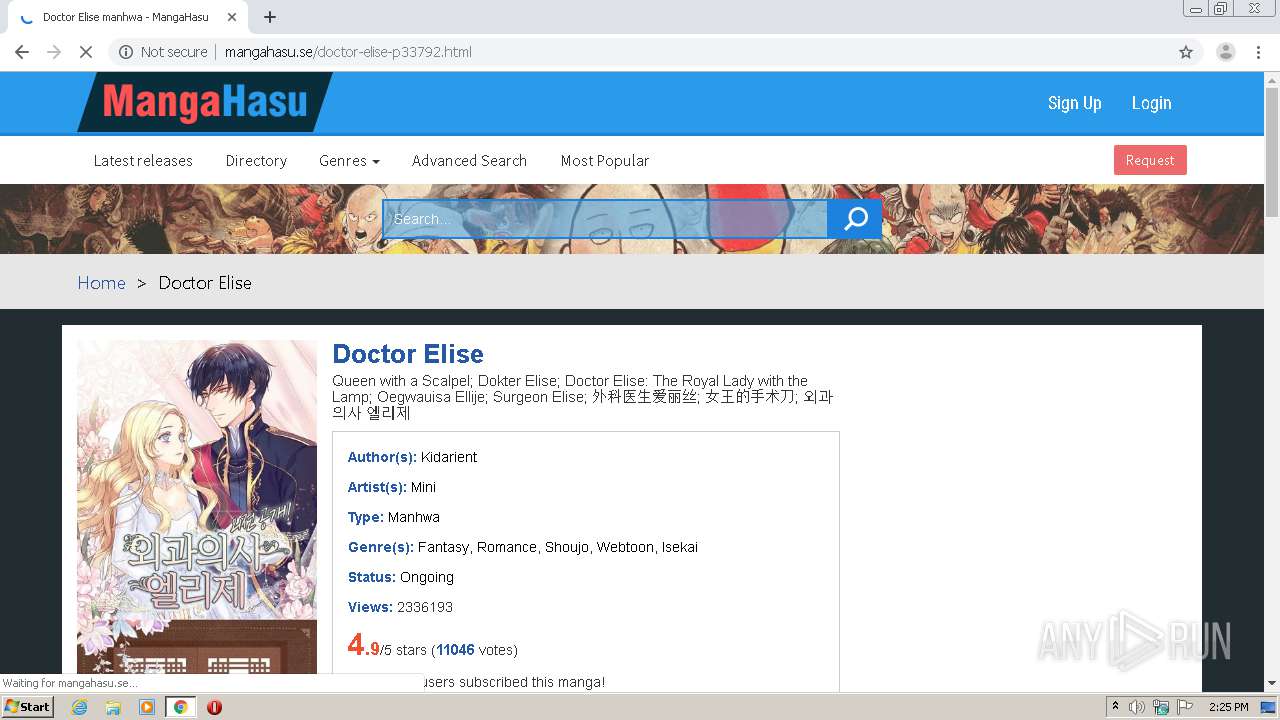
Task: Go to Advanced Search
Action: 469,160
